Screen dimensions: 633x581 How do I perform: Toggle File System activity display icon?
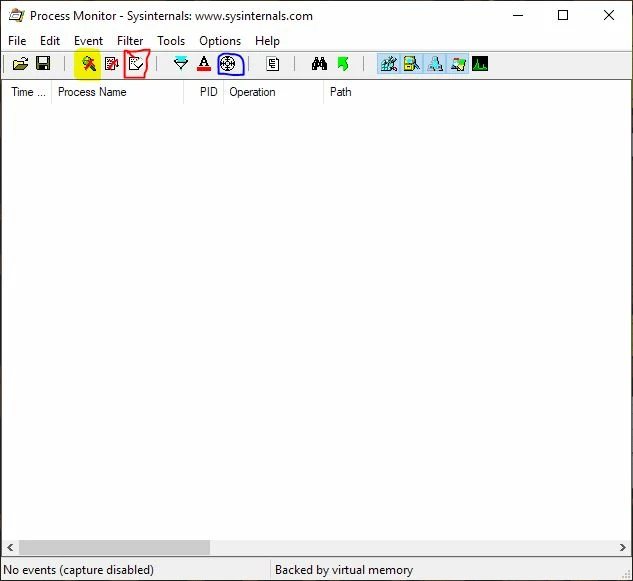412,64
